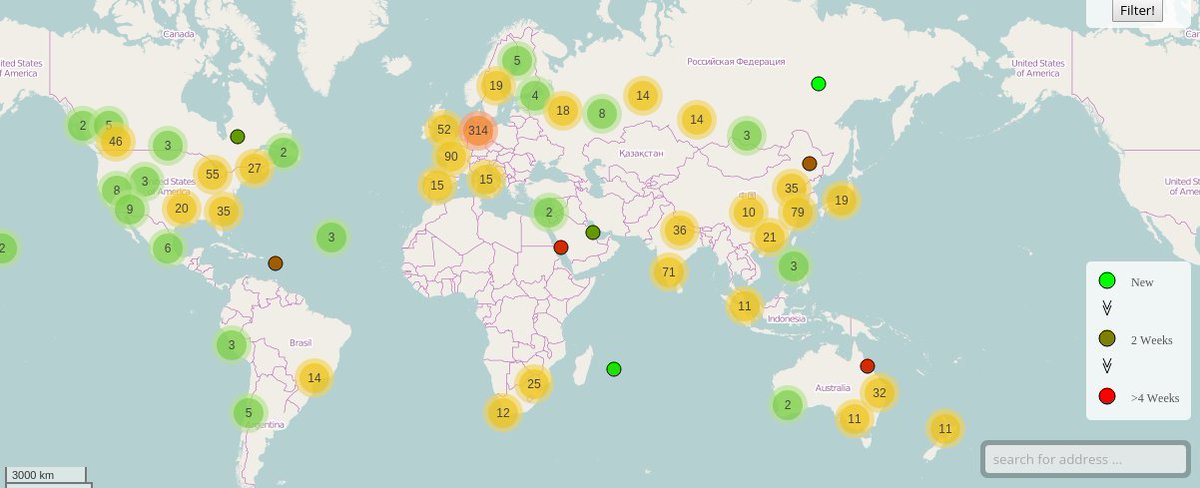
Task: Open the 25 cluster in South Africa
Action: click(533, 383)
